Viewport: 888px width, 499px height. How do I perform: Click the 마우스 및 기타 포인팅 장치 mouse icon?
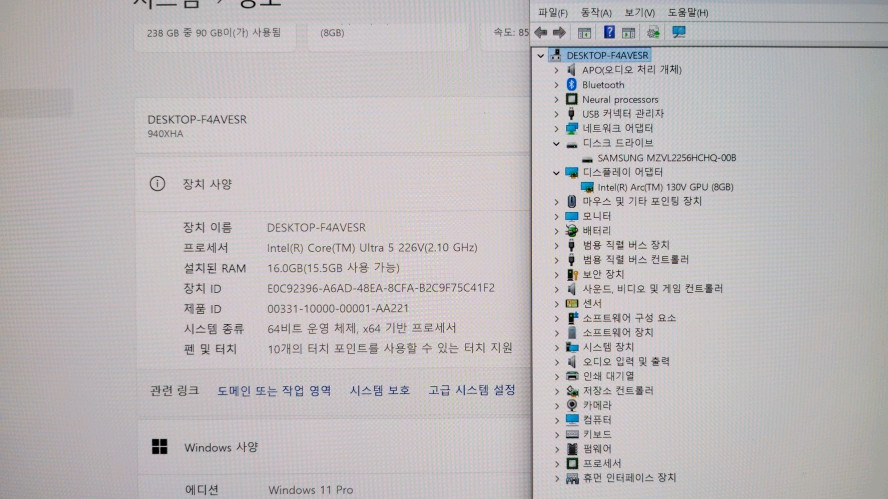click(x=571, y=201)
